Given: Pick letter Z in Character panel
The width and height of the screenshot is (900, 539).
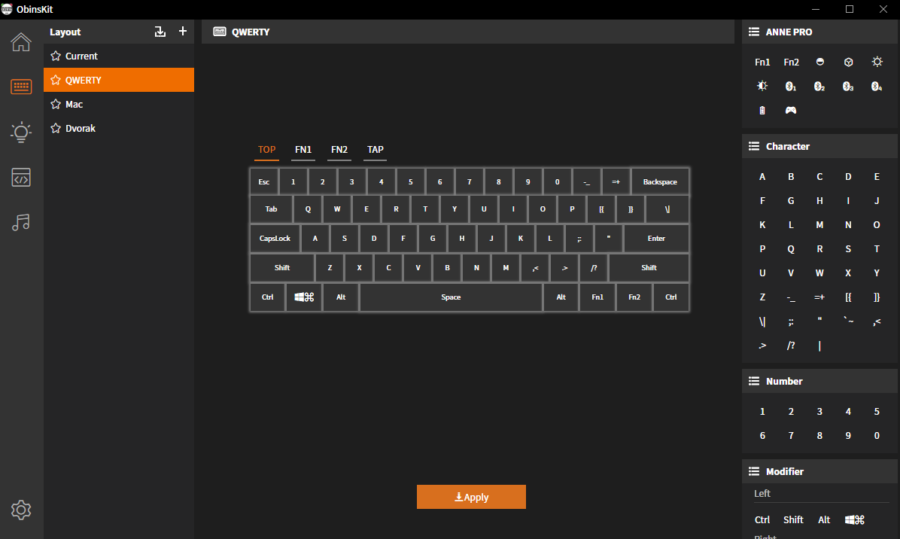Looking at the screenshot, I should point(762,297).
